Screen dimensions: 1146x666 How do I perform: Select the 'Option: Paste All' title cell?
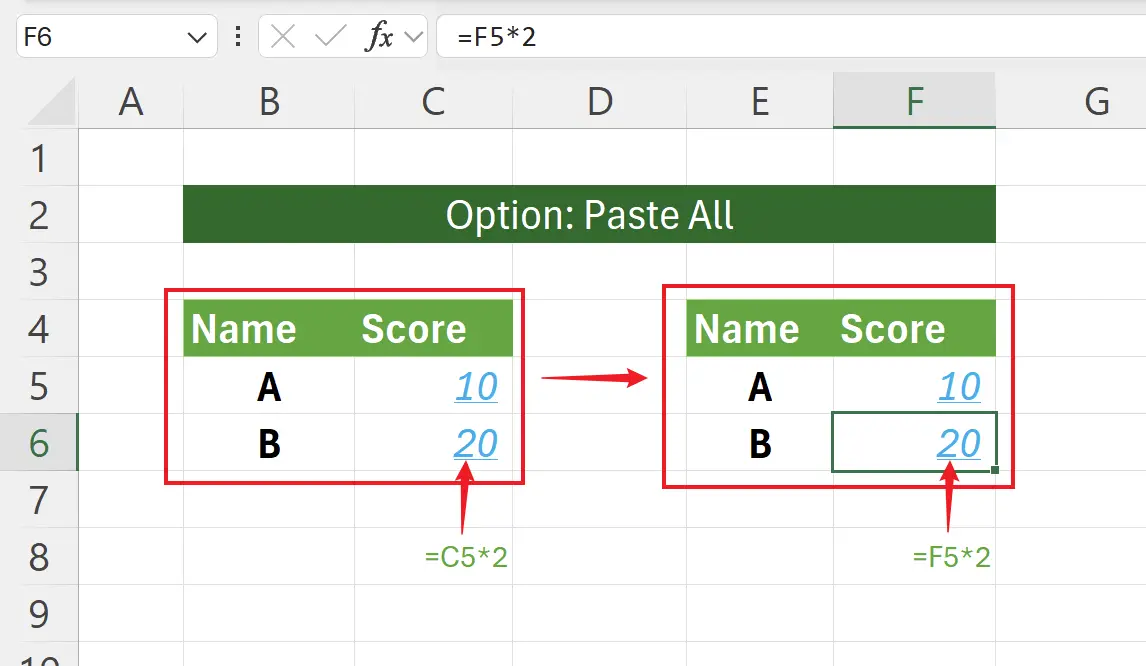pyautogui.click(x=589, y=214)
